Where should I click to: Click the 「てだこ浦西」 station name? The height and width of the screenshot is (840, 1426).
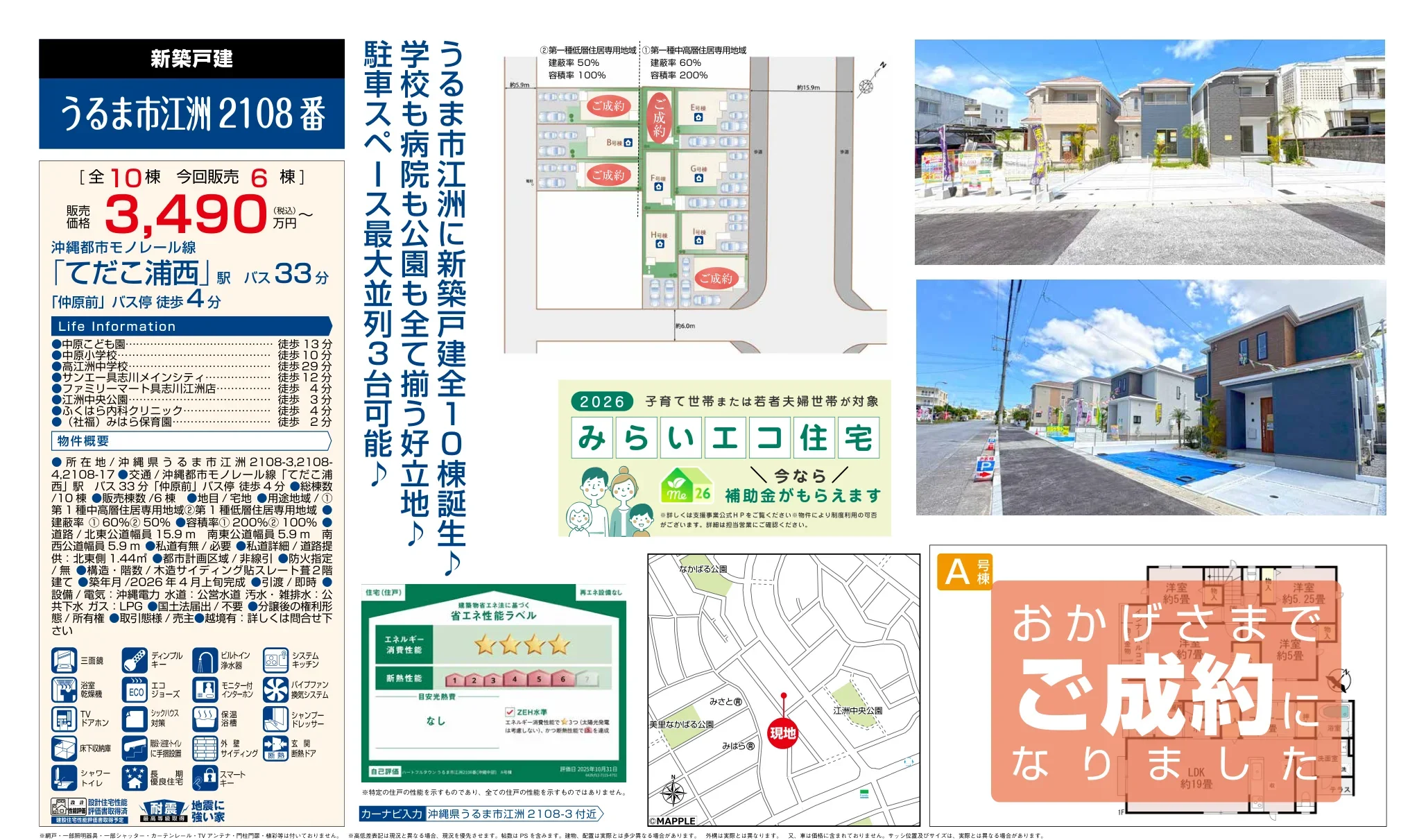pyautogui.click(x=131, y=273)
